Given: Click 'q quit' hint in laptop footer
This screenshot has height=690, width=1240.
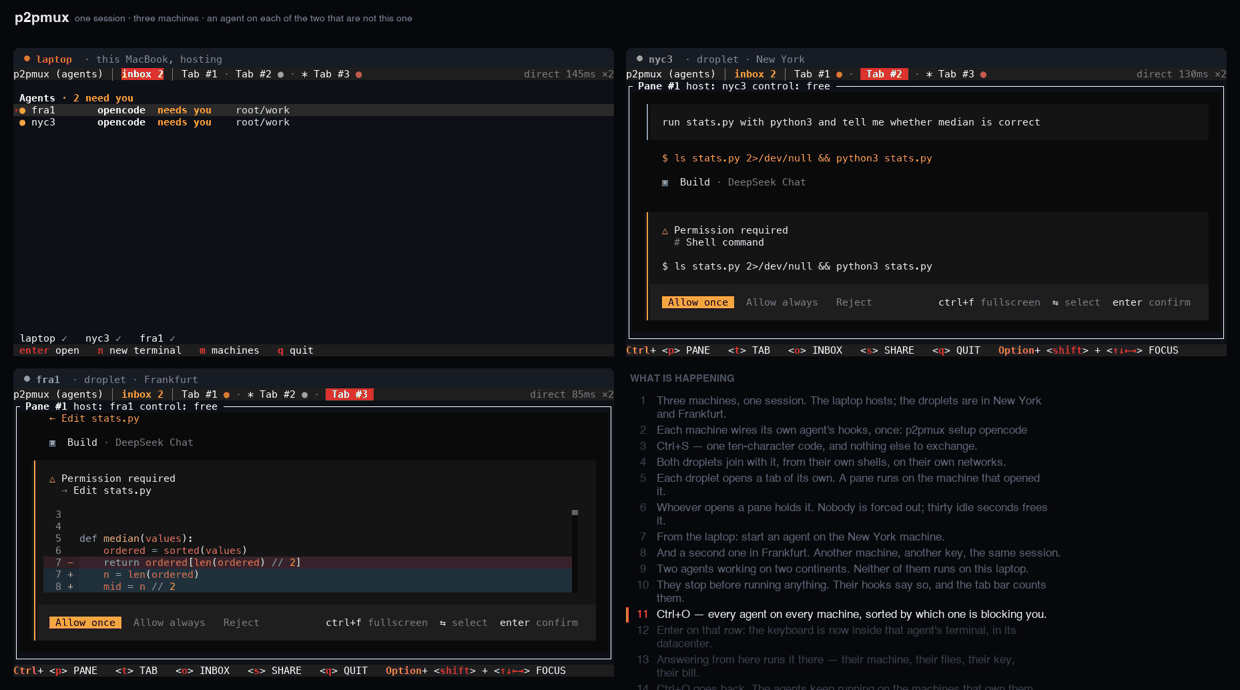Looking at the screenshot, I should point(295,350).
